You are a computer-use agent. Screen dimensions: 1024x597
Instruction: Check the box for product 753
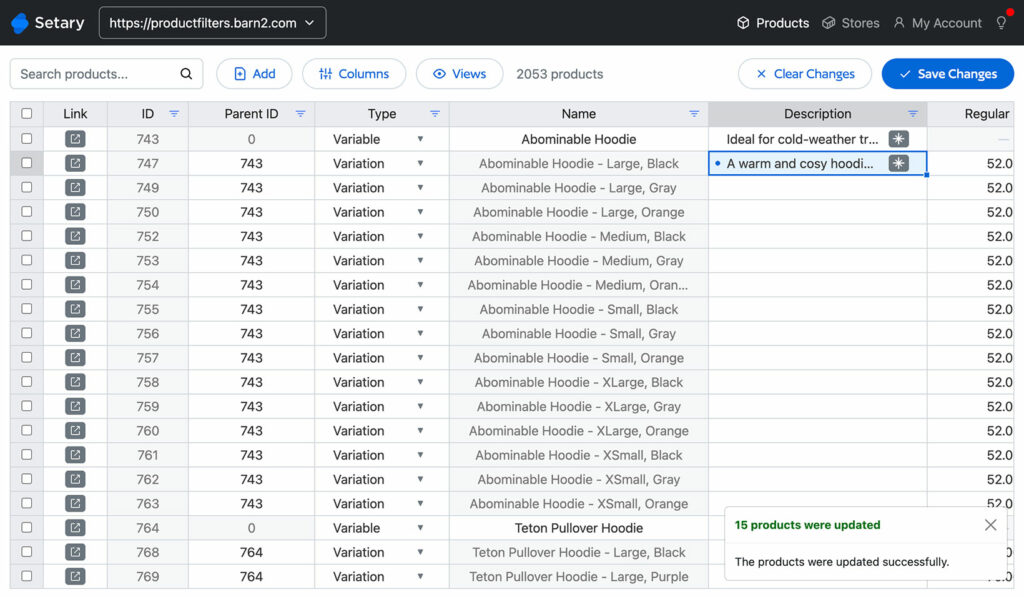coord(27,260)
